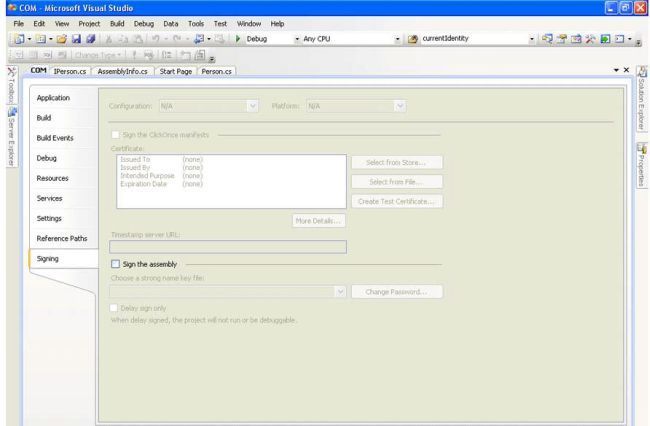Open the Object Browser toolbar icon
Screen dimensions: 650x426
(x=576, y=39)
